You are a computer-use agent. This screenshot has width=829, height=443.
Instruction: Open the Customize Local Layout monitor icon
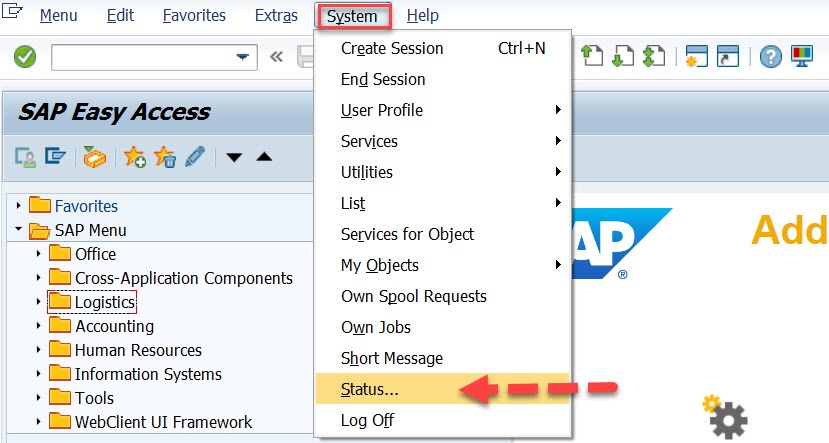(x=802, y=57)
